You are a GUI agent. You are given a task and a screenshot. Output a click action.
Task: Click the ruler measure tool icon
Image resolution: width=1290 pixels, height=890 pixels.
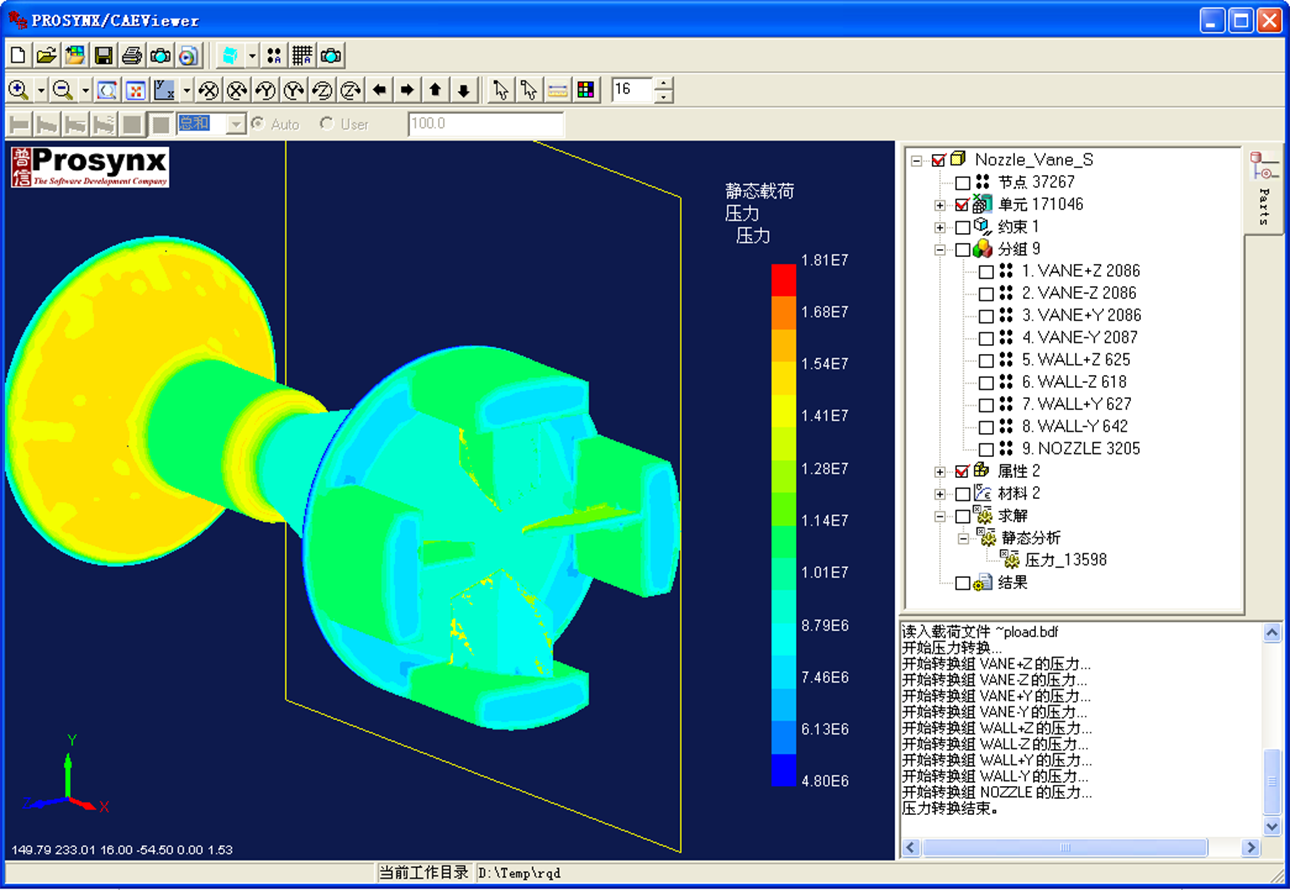[x=558, y=90]
